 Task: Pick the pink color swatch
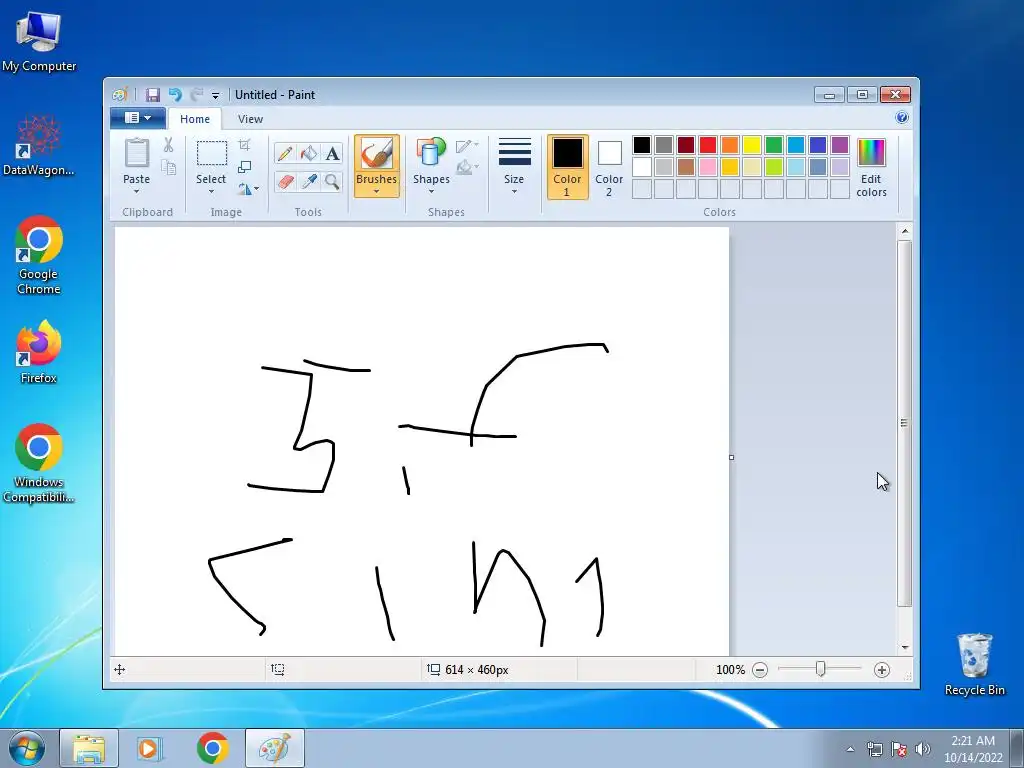click(x=707, y=167)
